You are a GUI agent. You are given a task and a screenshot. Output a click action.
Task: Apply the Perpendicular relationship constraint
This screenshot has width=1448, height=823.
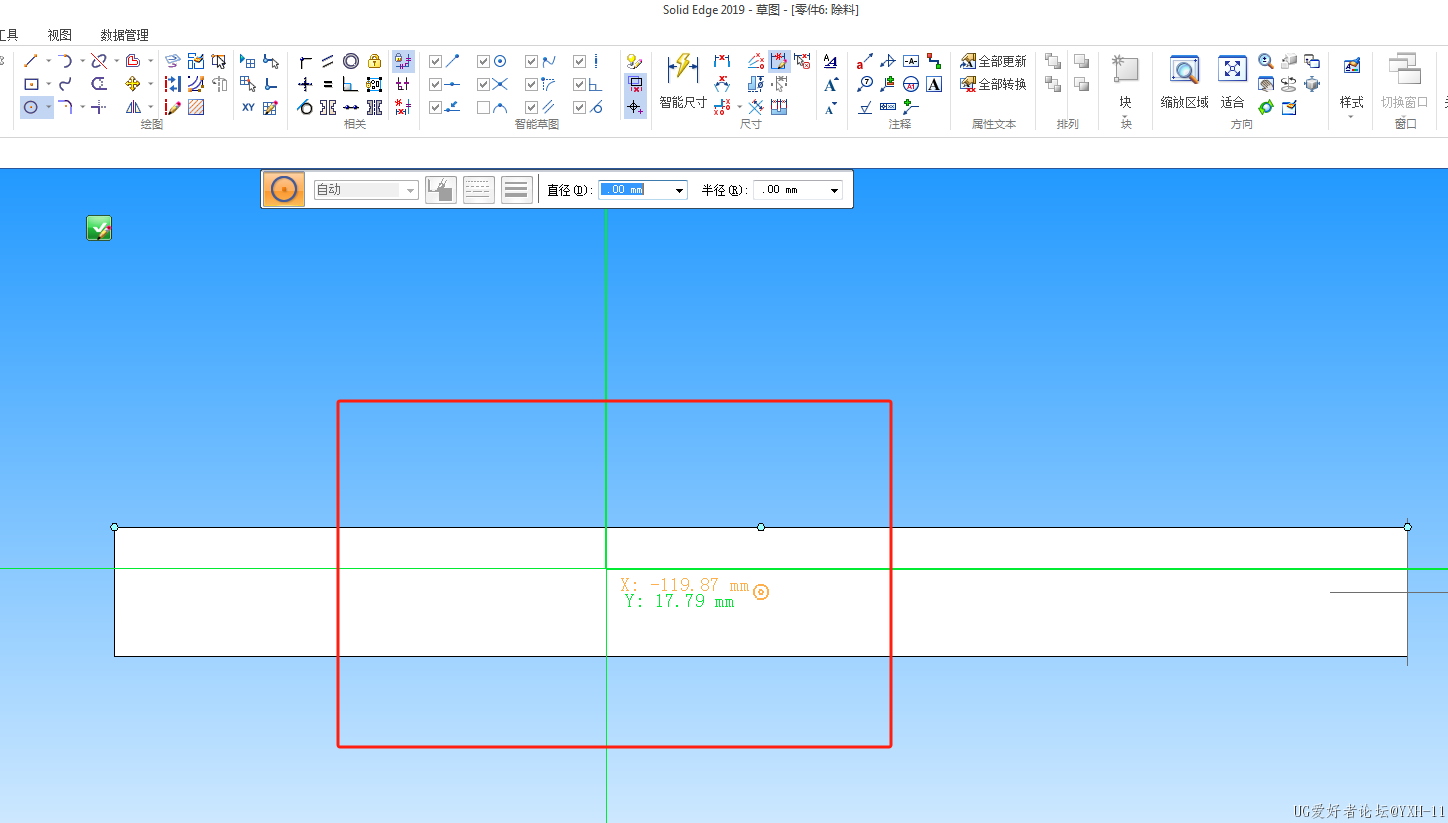pyautogui.click(x=351, y=84)
